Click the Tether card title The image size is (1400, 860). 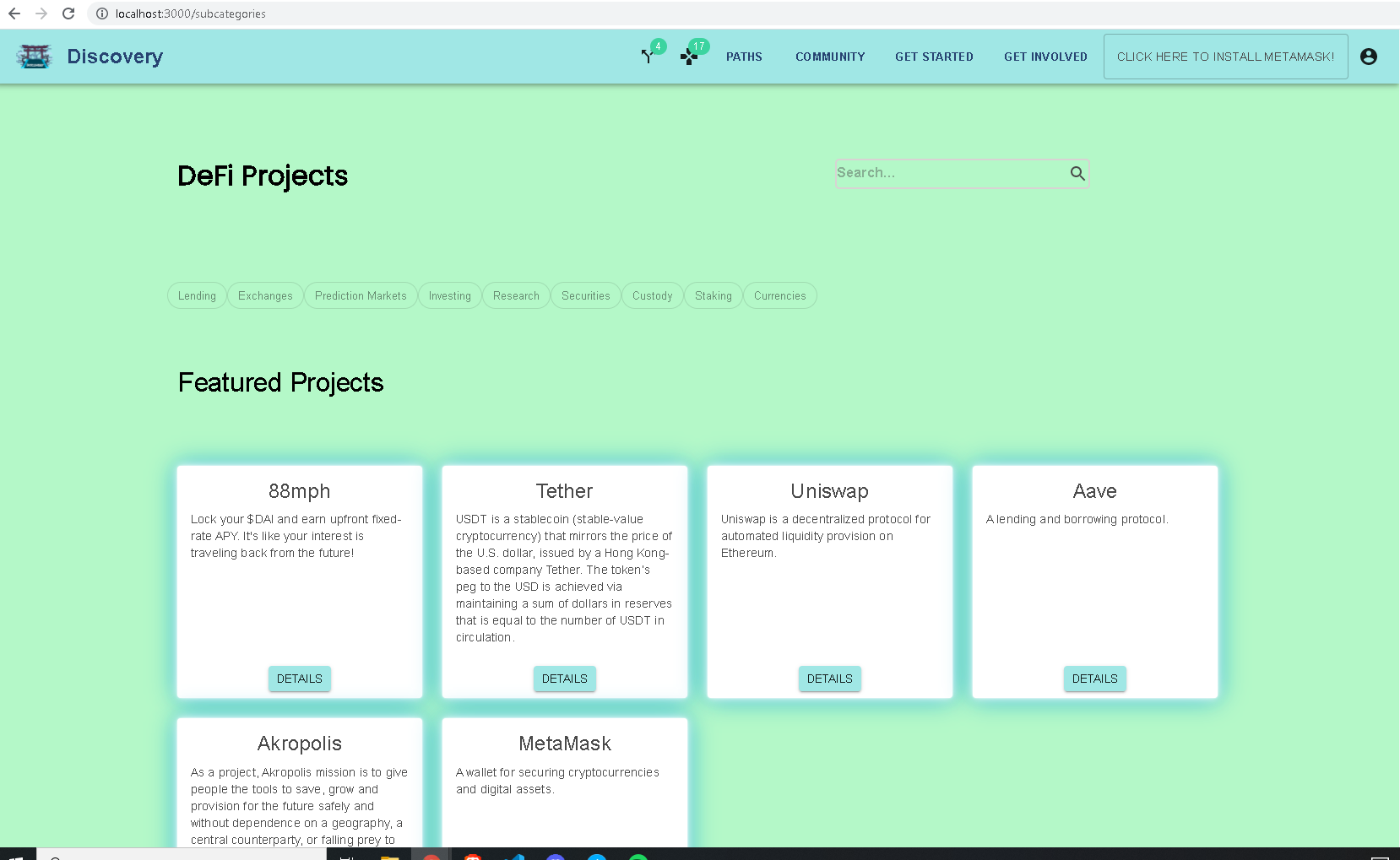[x=565, y=491]
